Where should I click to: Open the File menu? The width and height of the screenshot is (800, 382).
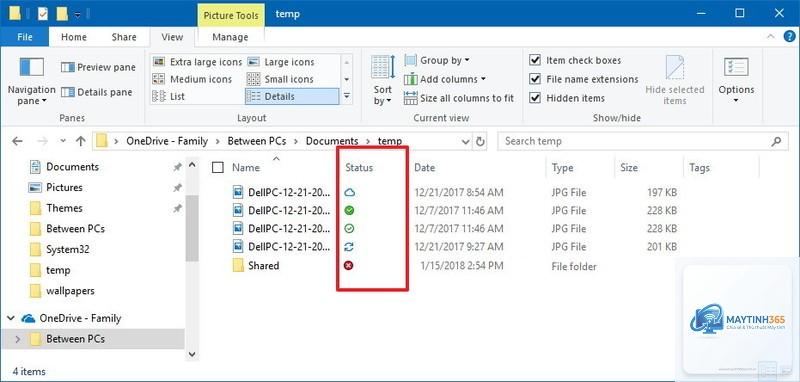click(24, 37)
